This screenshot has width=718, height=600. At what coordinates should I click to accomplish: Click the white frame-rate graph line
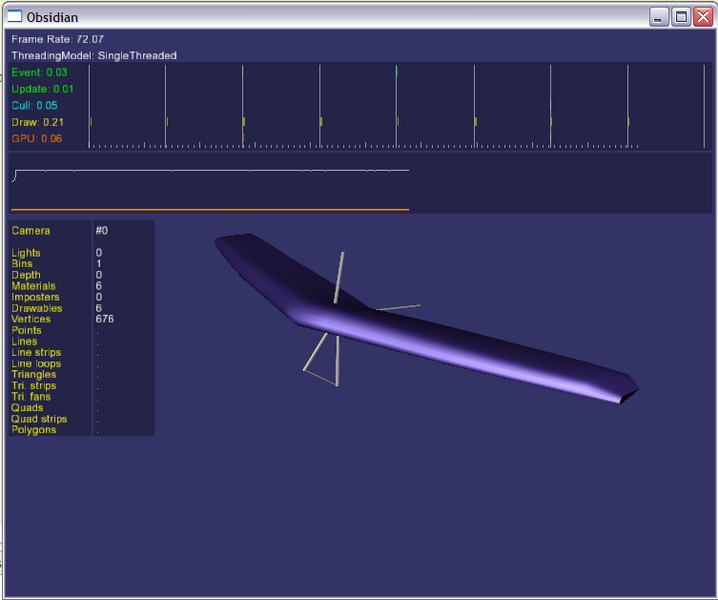(x=210, y=171)
